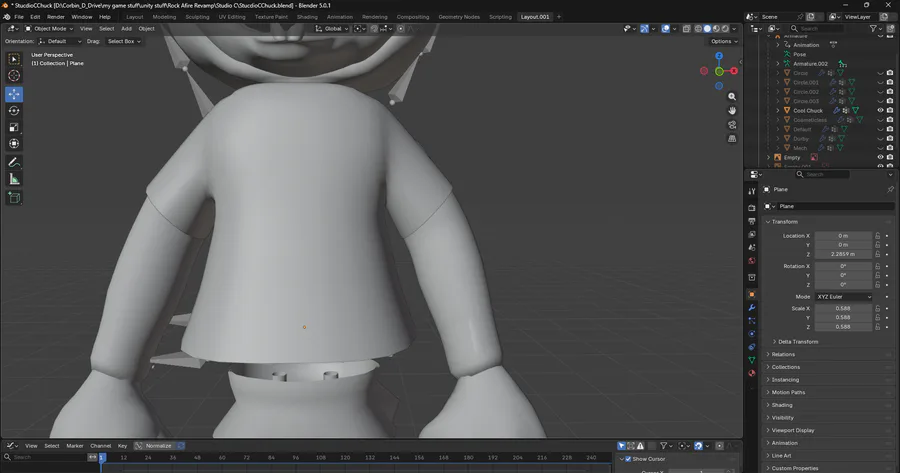Open the Object Mode dropdown

coord(49,29)
